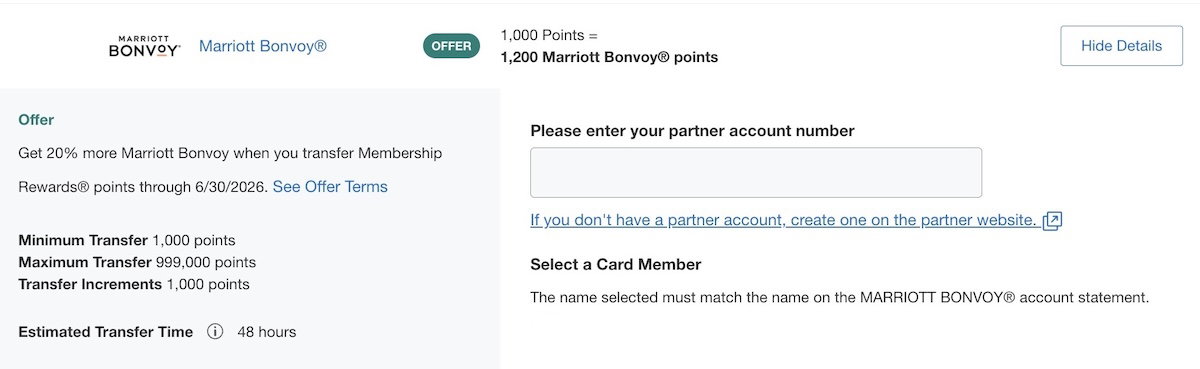1200x369 pixels.
Task: Follow the create a partner account link
Action: click(x=783, y=220)
